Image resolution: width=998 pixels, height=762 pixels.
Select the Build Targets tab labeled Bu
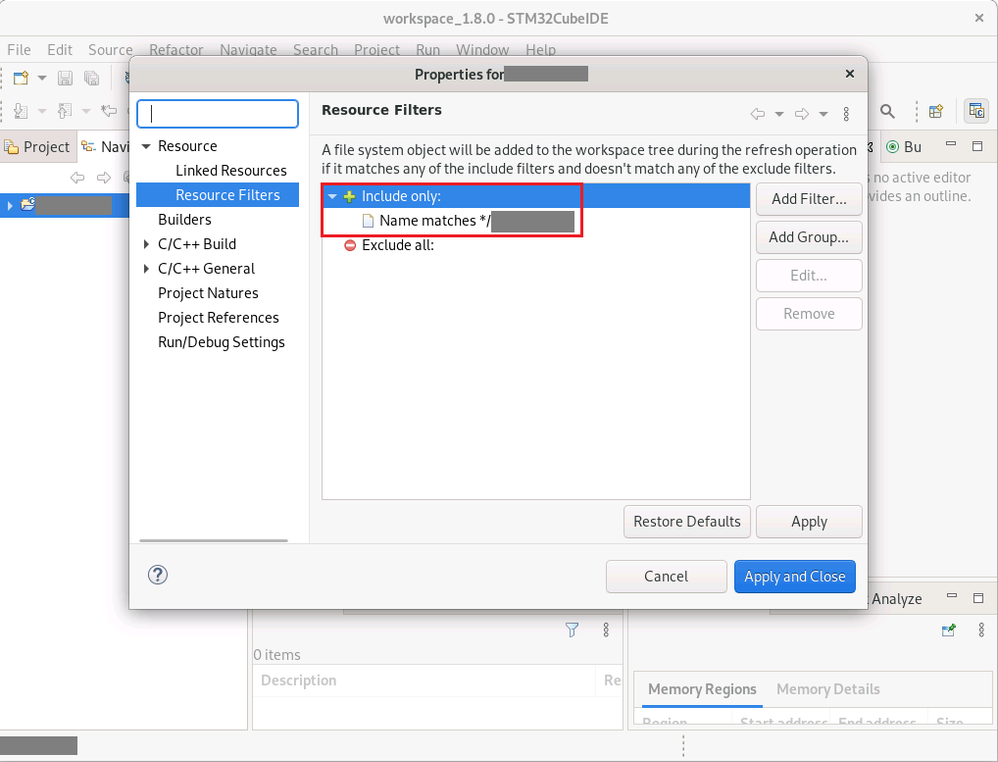point(904,147)
